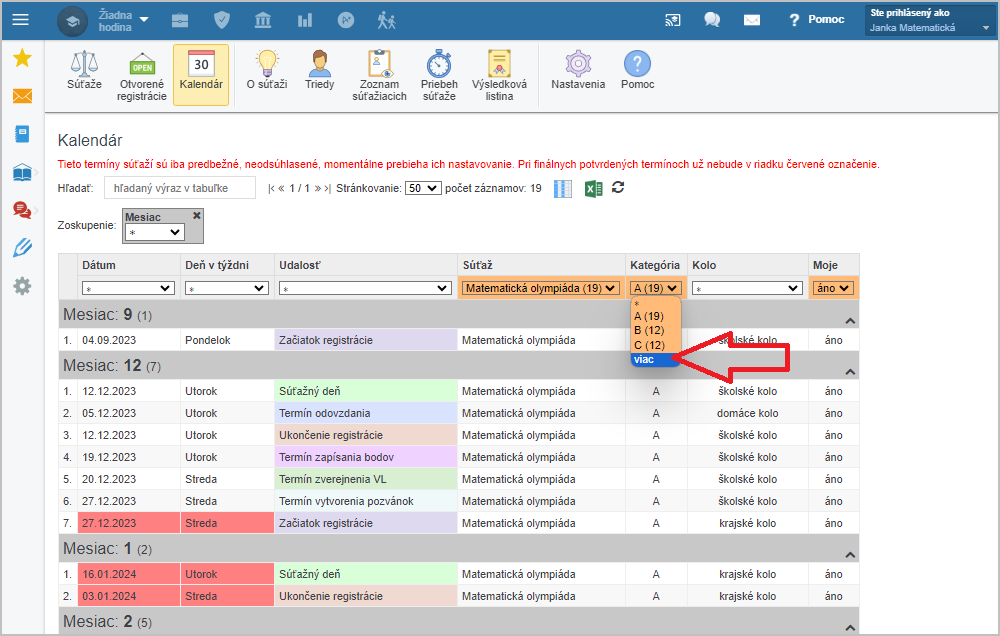
Task: Open the envelope messages icon in top bar
Action: coord(752,20)
